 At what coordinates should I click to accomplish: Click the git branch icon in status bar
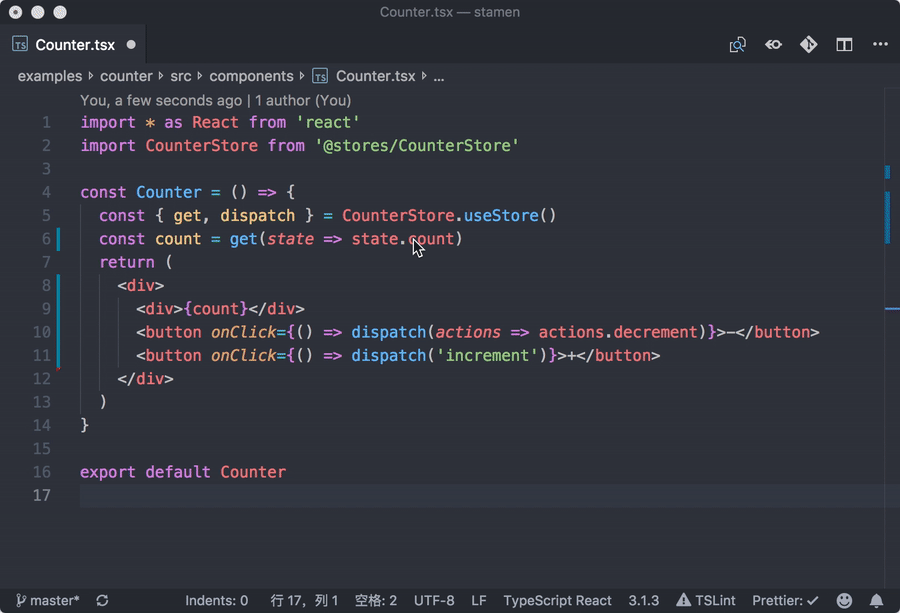21,600
